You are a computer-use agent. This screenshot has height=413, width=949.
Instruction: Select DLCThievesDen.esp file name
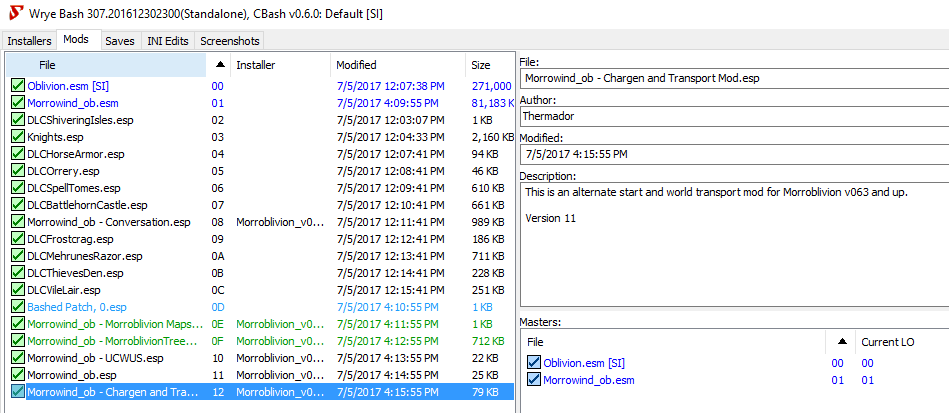[x=75, y=273]
